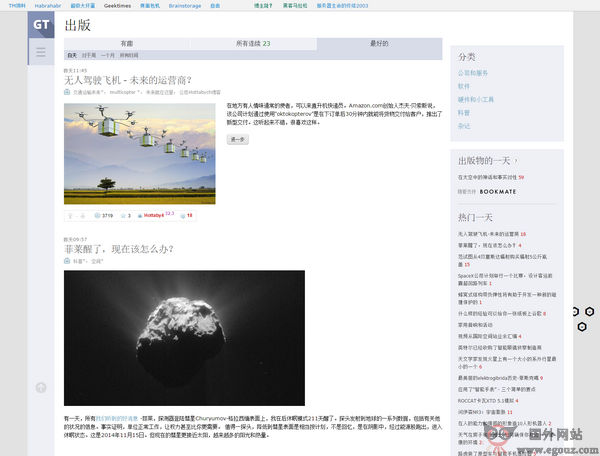
Task: Open popular item about SpaceX
Action: tap(505, 279)
